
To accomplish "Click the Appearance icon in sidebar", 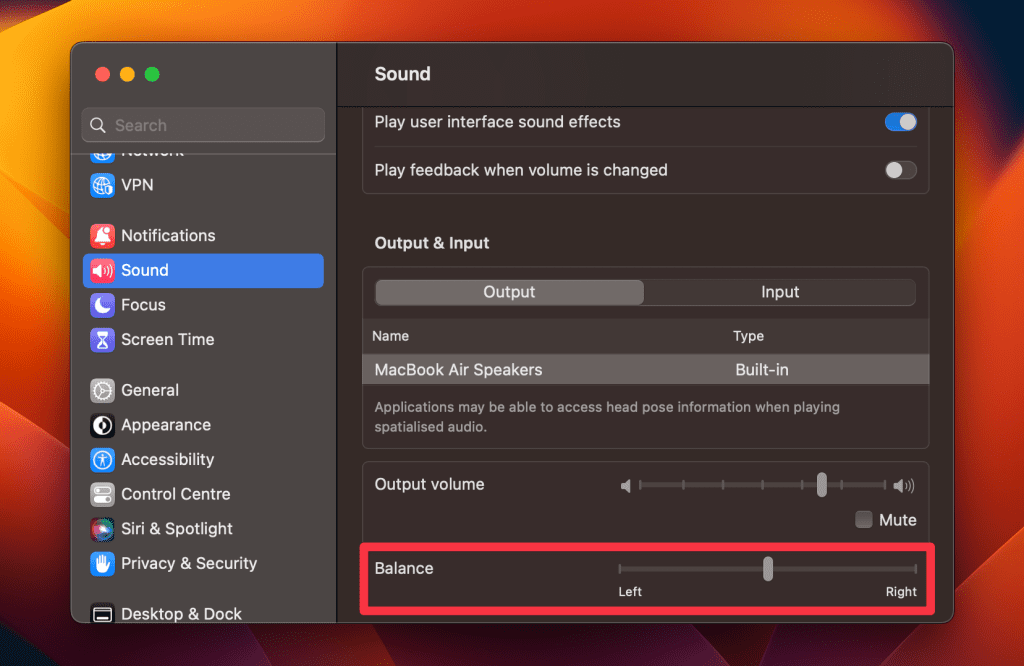I will pyautogui.click(x=102, y=425).
